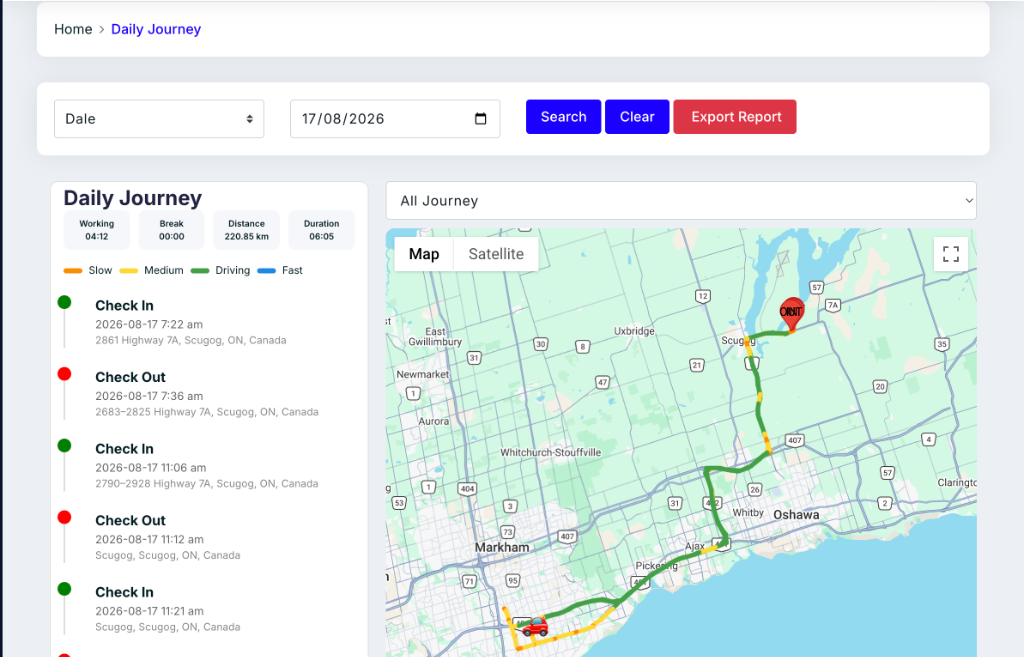This screenshot has width=1024, height=657.
Task: Click timestamp 2026-08-17 11:12 am
Action: click(x=150, y=539)
